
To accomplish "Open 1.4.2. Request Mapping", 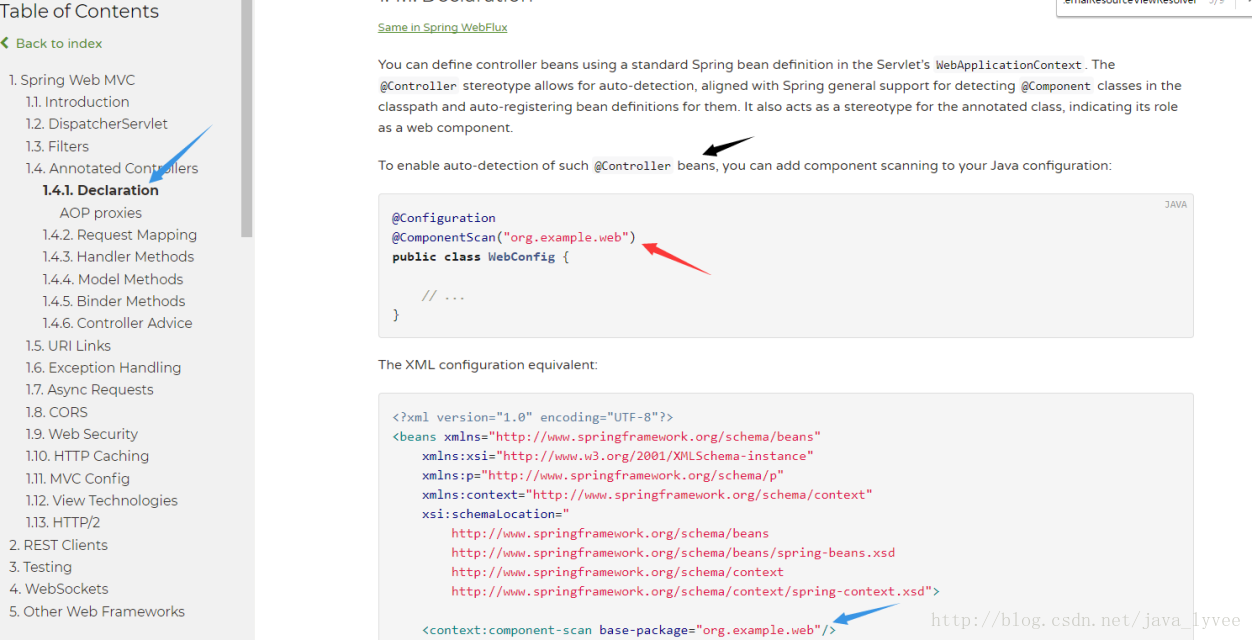I will [120, 235].
